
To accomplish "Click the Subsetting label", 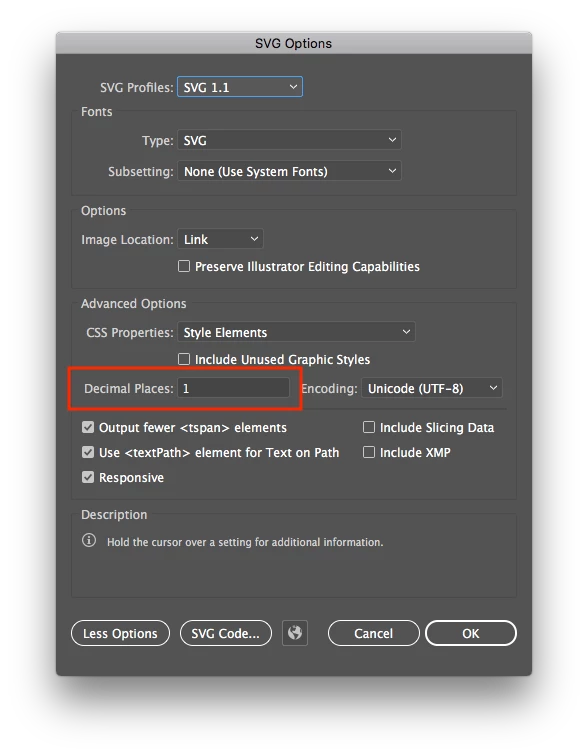I will click(141, 172).
